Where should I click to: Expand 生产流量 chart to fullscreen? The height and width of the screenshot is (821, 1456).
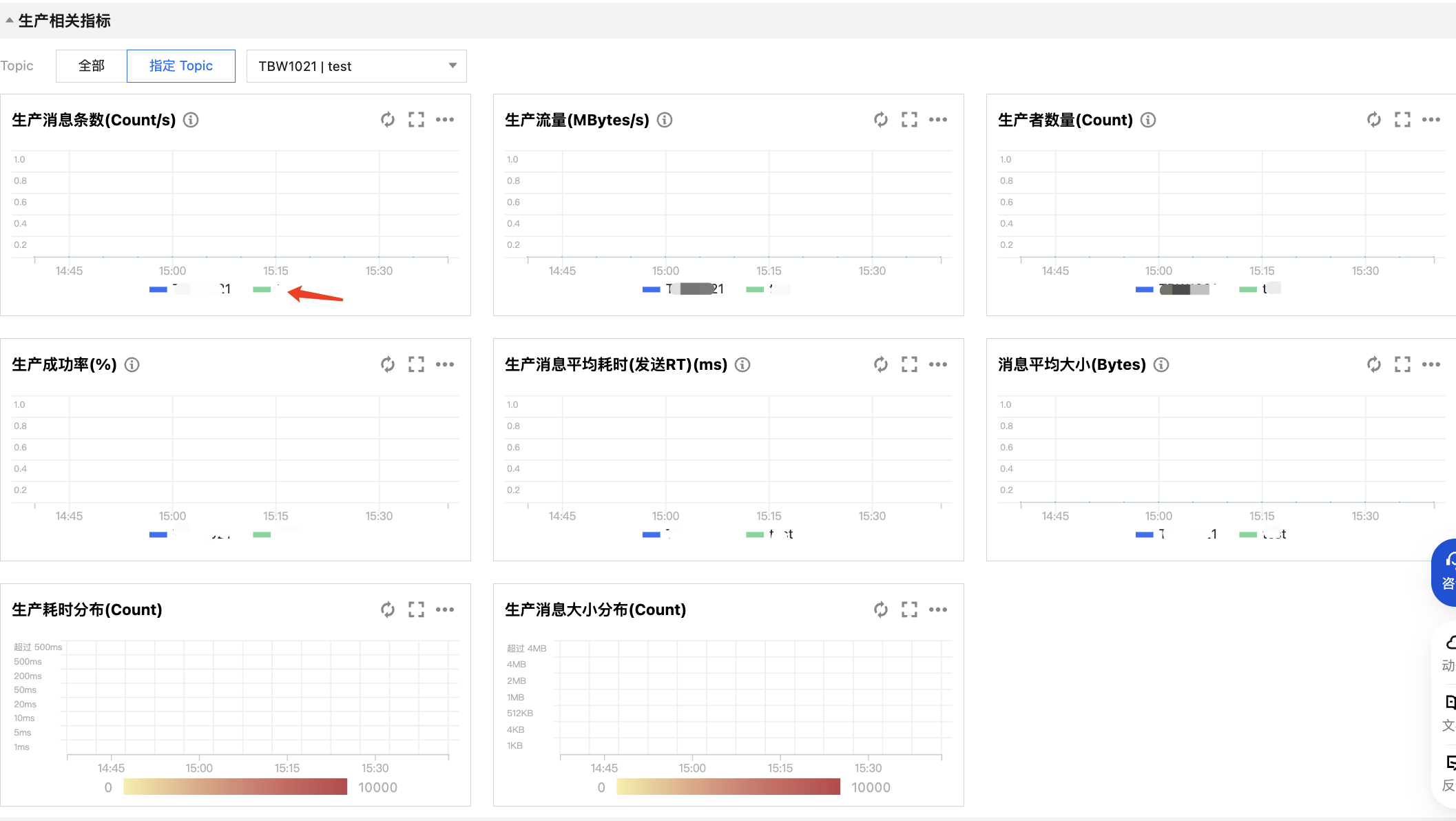coord(909,120)
